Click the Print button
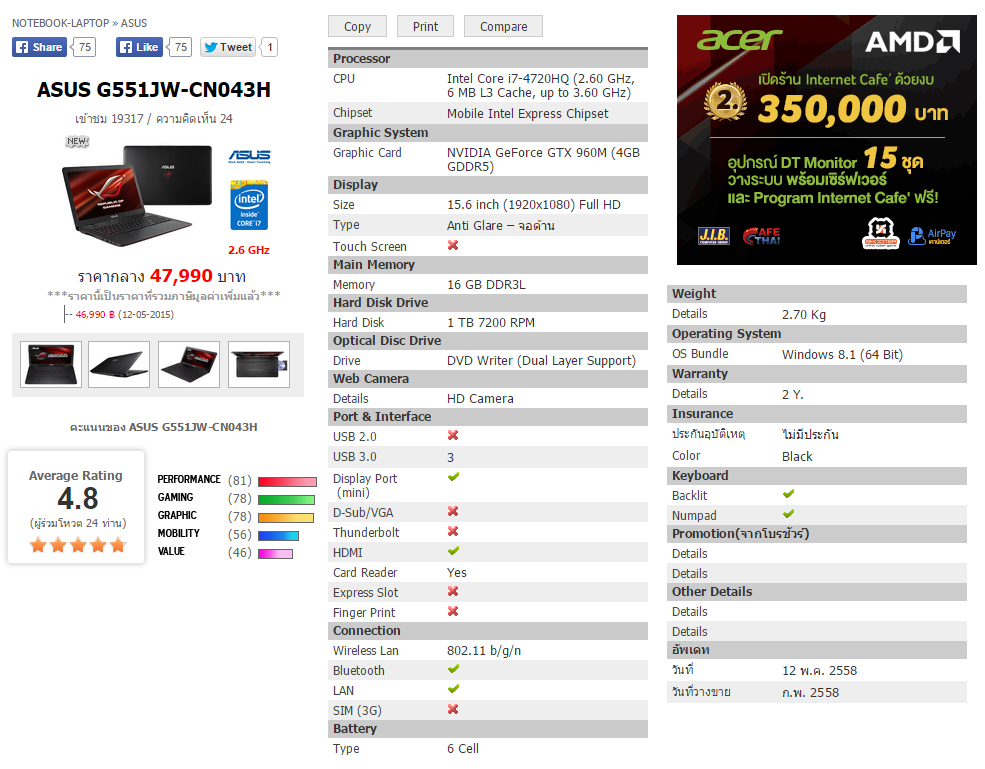 coord(425,26)
